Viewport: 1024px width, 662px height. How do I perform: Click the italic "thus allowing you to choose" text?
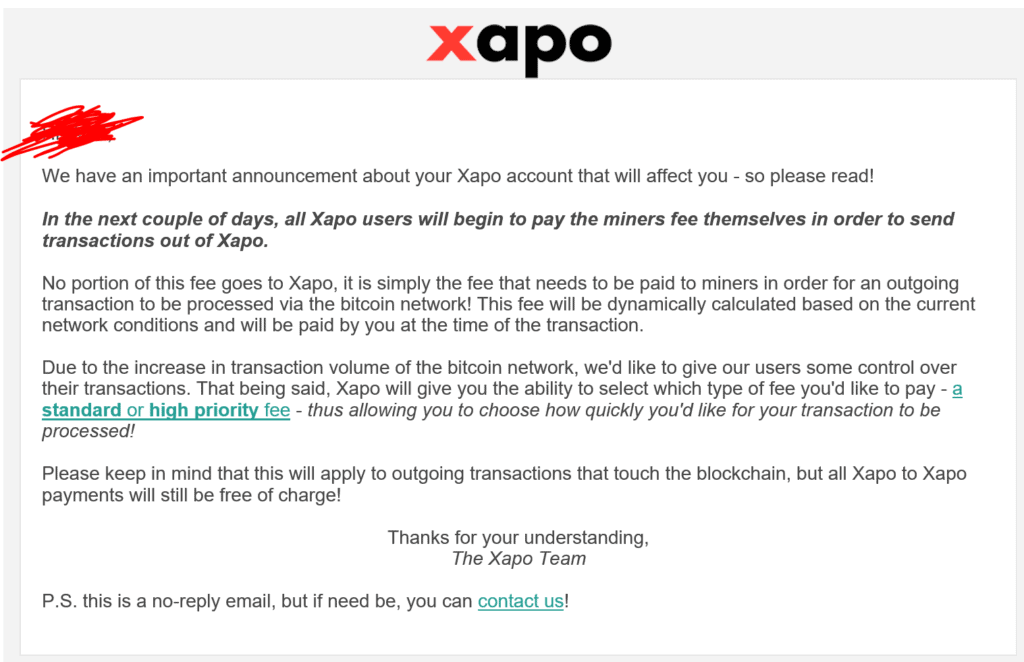(x=624, y=410)
